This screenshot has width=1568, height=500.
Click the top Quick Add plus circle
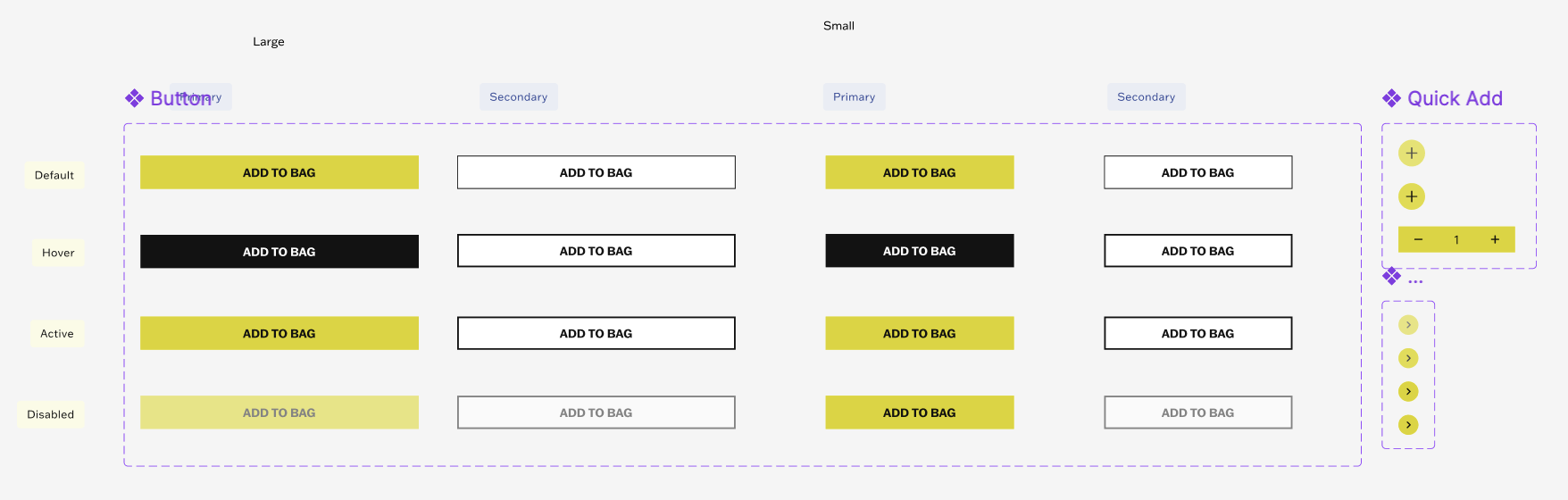tap(1411, 153)
